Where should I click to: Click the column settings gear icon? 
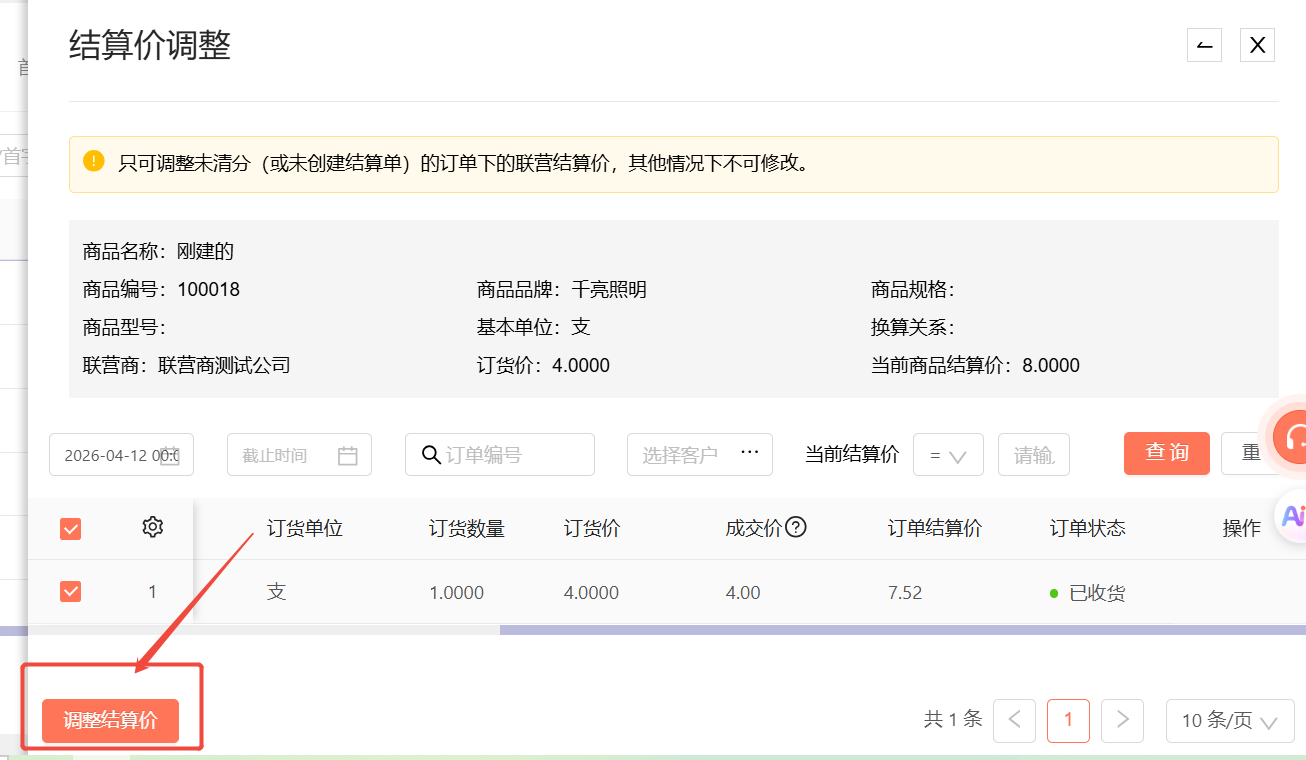(152, 527)
